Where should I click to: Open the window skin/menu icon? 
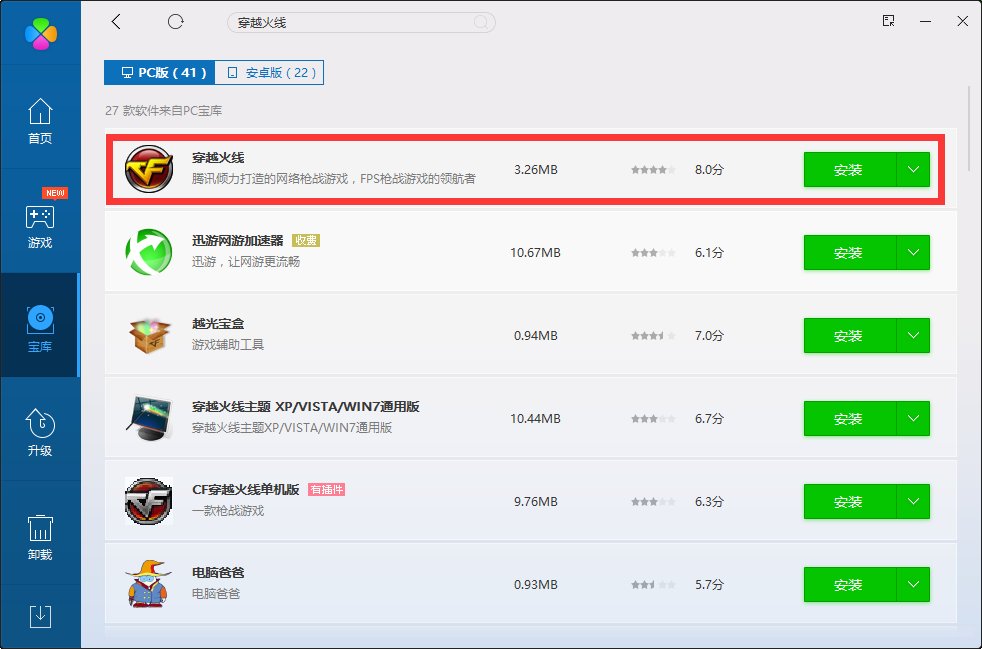[x=888, y=21]
